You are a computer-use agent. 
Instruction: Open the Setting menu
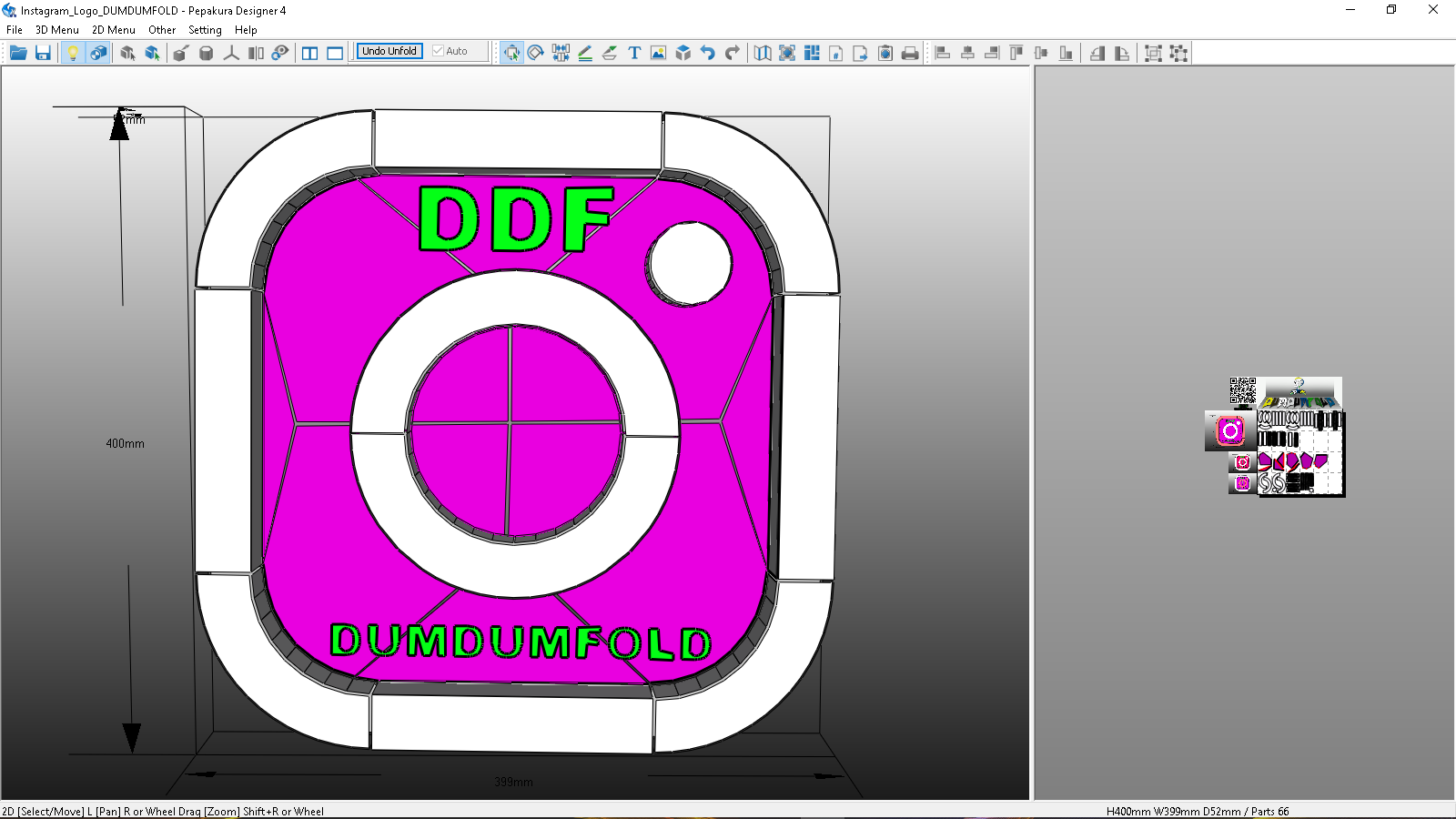pos(205,29)
